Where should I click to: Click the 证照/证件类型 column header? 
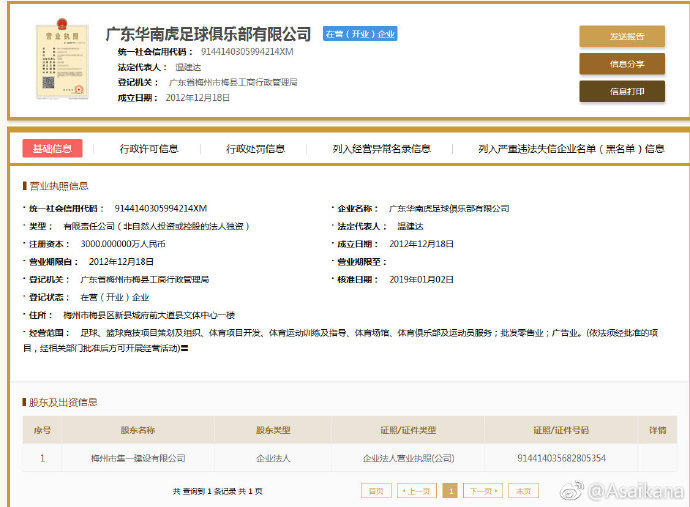click(x=408, y=430)
